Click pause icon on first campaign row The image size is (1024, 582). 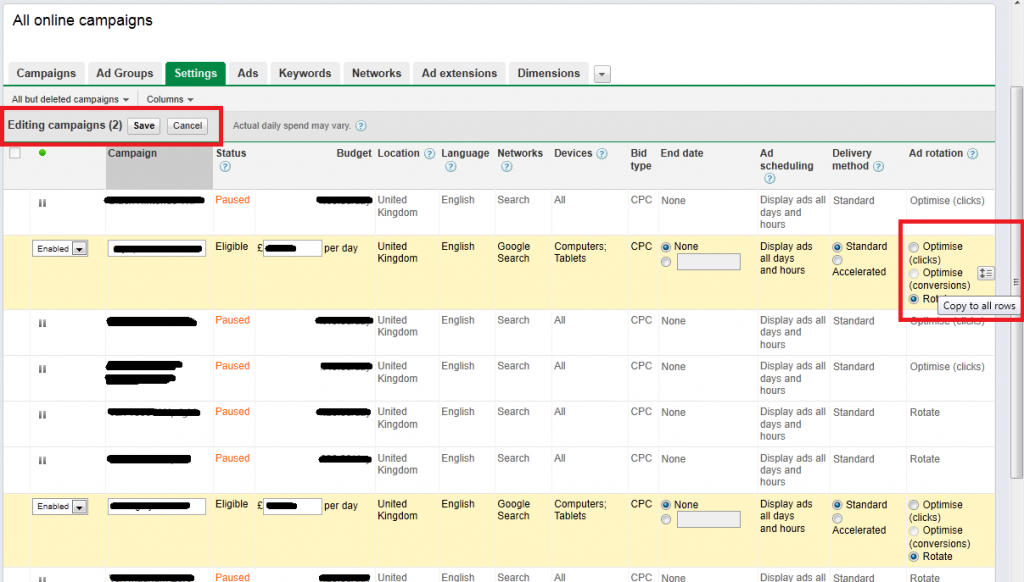pyautogui.click(x=42, y=203)
